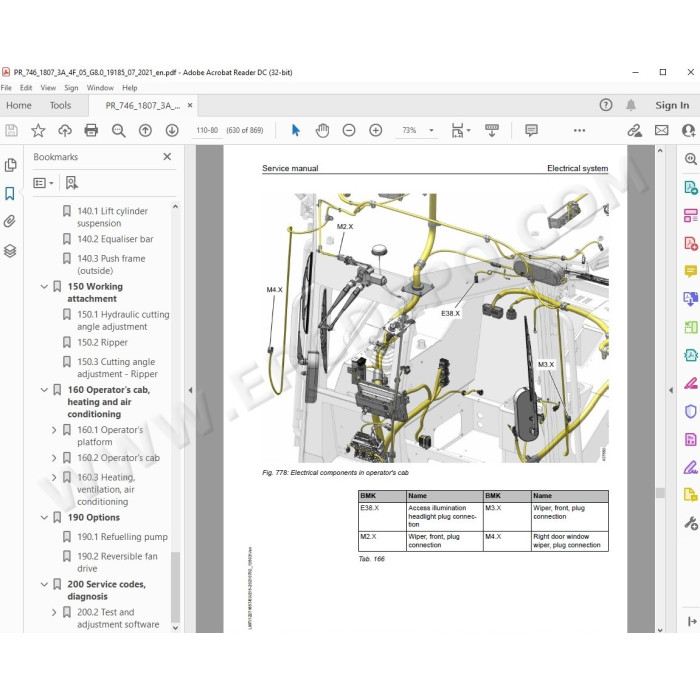Open the 150.2 Ripper bookmark
The height and width of the screenshot is (700, 700).
[x=102, y=342]
